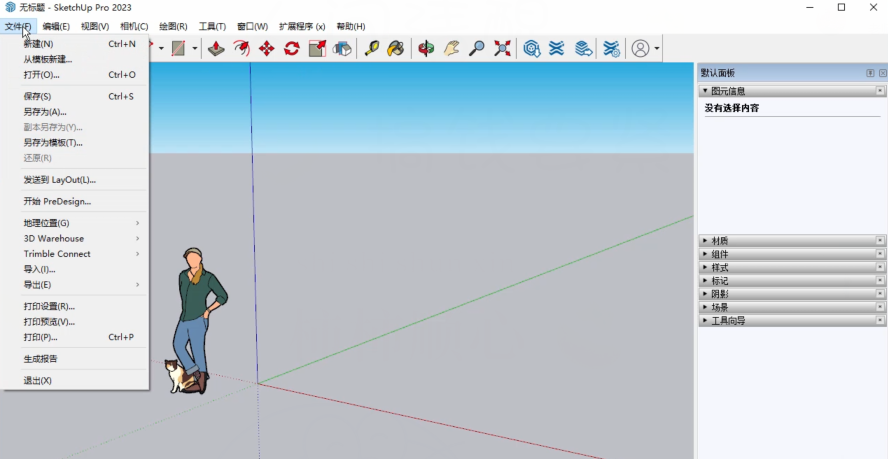Image resolution: width=888 pixels, height=459 pixels.
Task: Click the Send to LayOut toolbar icon
Action: pos(583,48)
